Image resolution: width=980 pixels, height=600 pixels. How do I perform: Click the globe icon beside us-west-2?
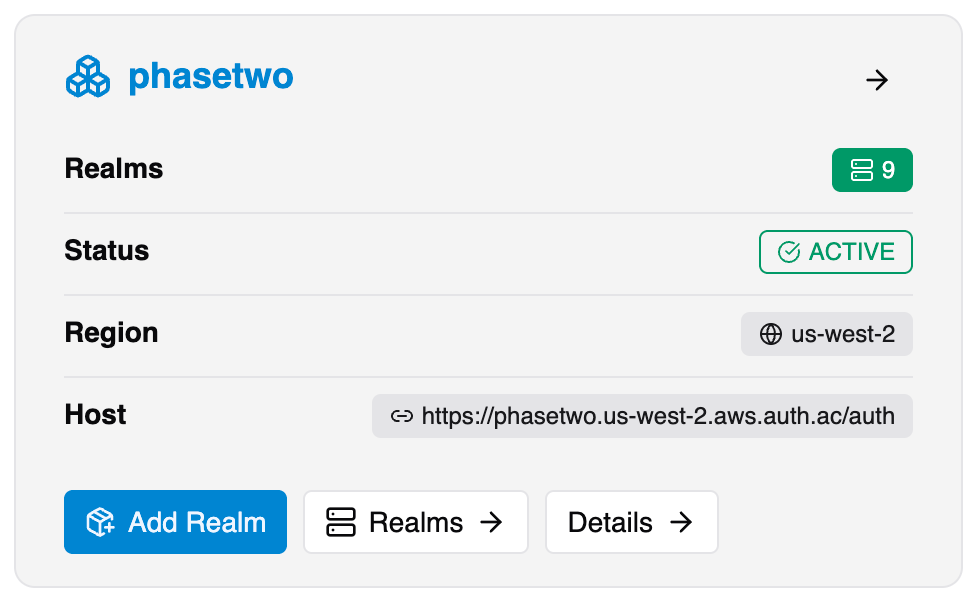click(x=771, y=334)
